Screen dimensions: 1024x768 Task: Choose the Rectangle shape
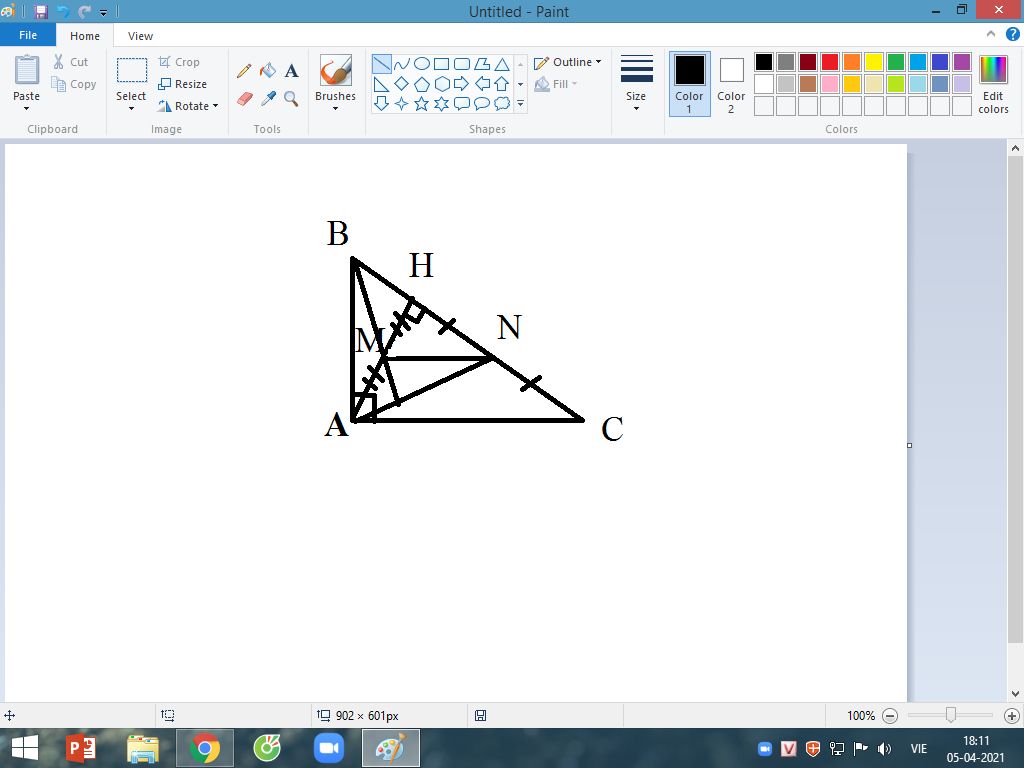point(441,63)
